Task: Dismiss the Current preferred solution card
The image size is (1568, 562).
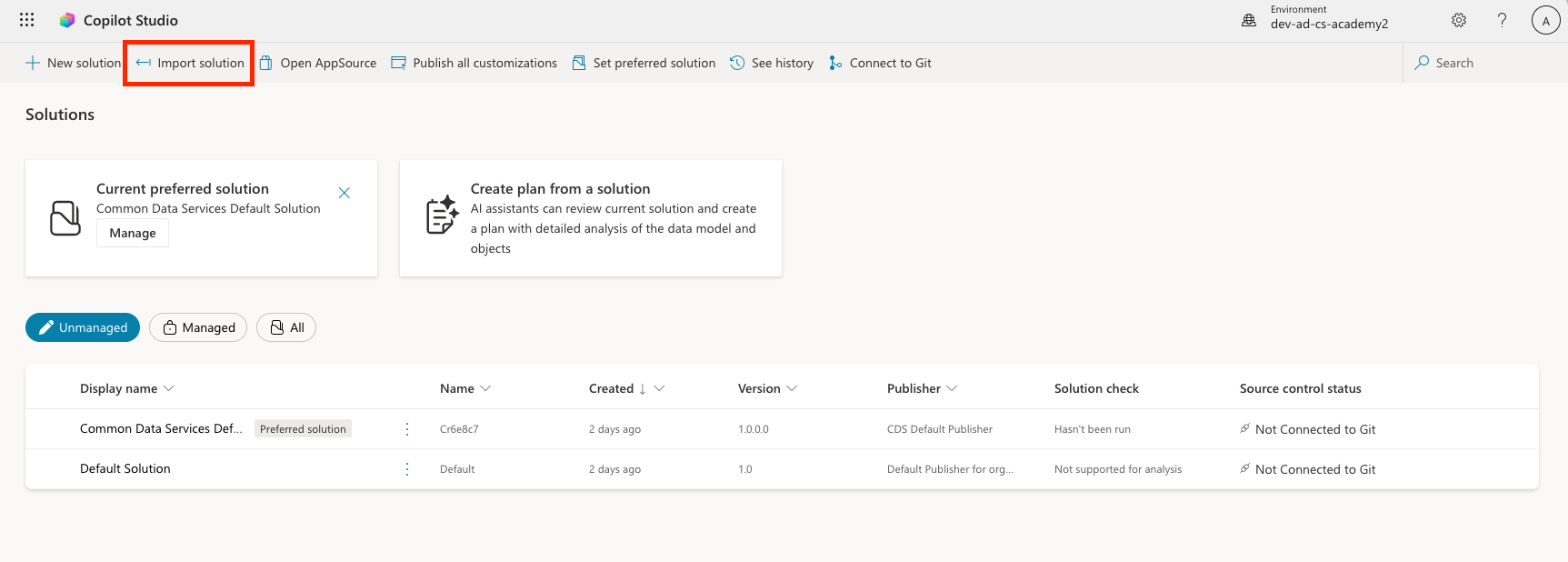Action: pos(345,193)
